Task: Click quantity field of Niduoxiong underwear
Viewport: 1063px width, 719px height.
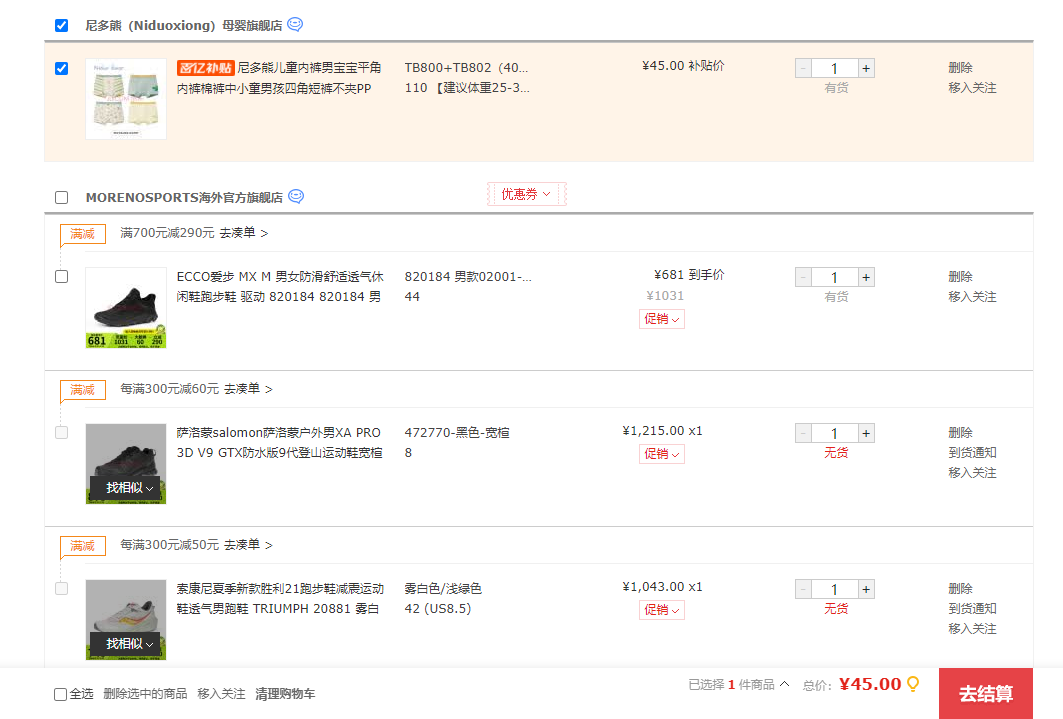Action: tap(835, 68)
